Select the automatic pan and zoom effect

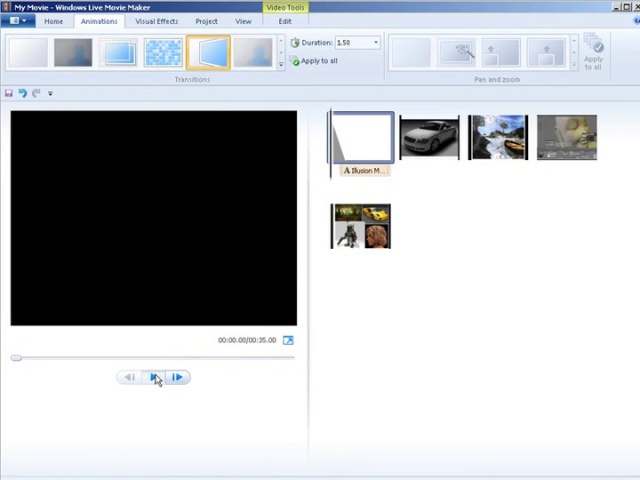[x=456, y=53]
